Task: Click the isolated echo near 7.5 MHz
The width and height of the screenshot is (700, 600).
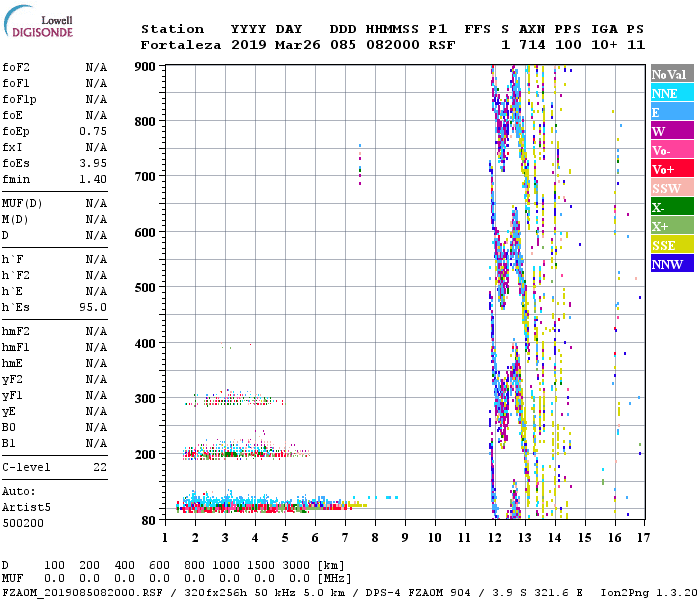Action: click(x=360, y=164)
